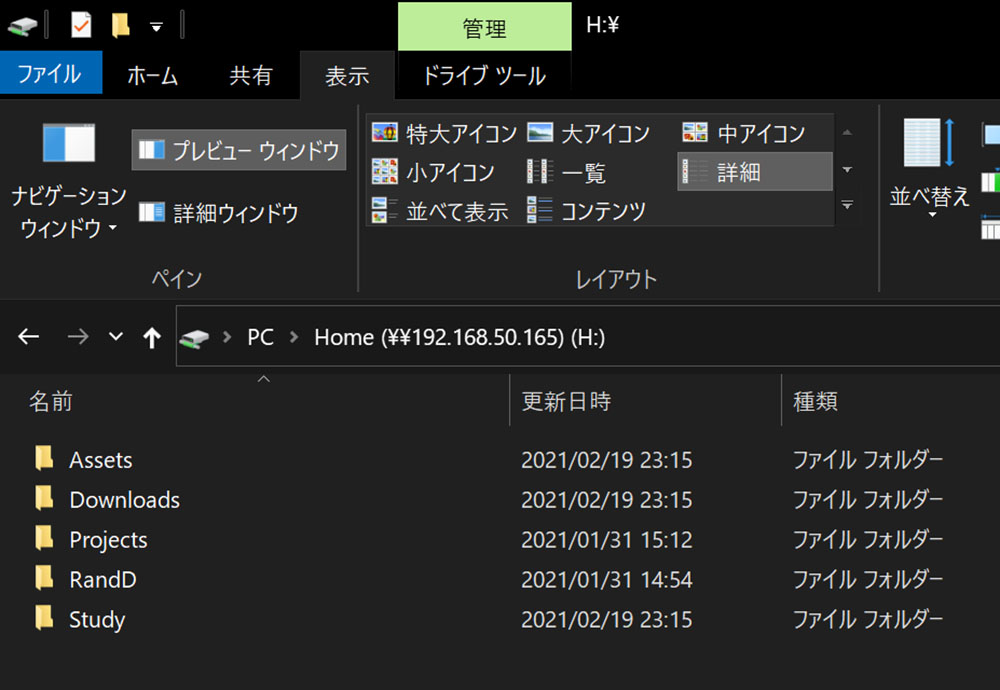Viewport: 1000px width, 690px height.
Task: Switch to the ホーム ribbon tab
Action: click(152, 75)
